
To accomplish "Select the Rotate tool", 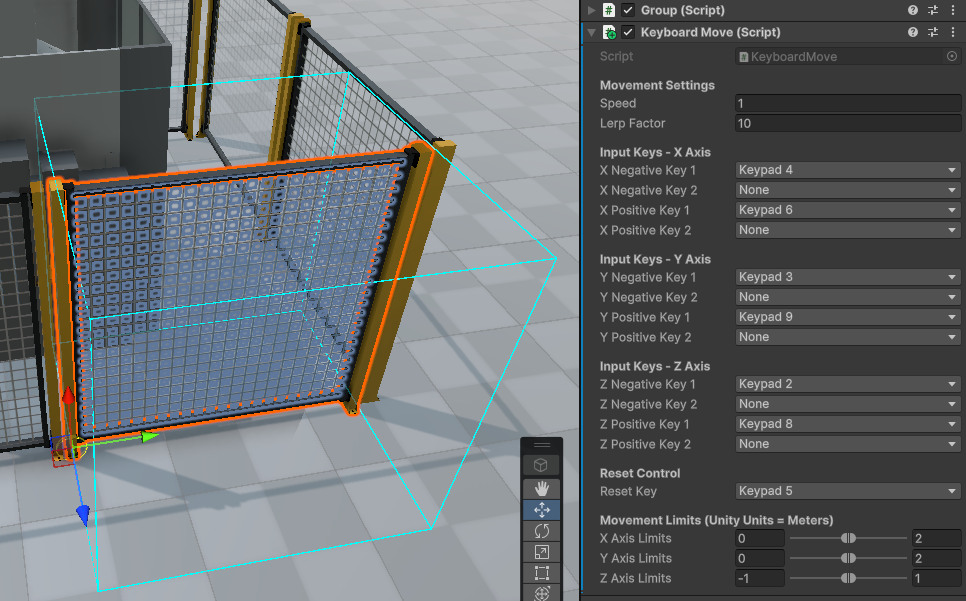I will pos(541,531).
